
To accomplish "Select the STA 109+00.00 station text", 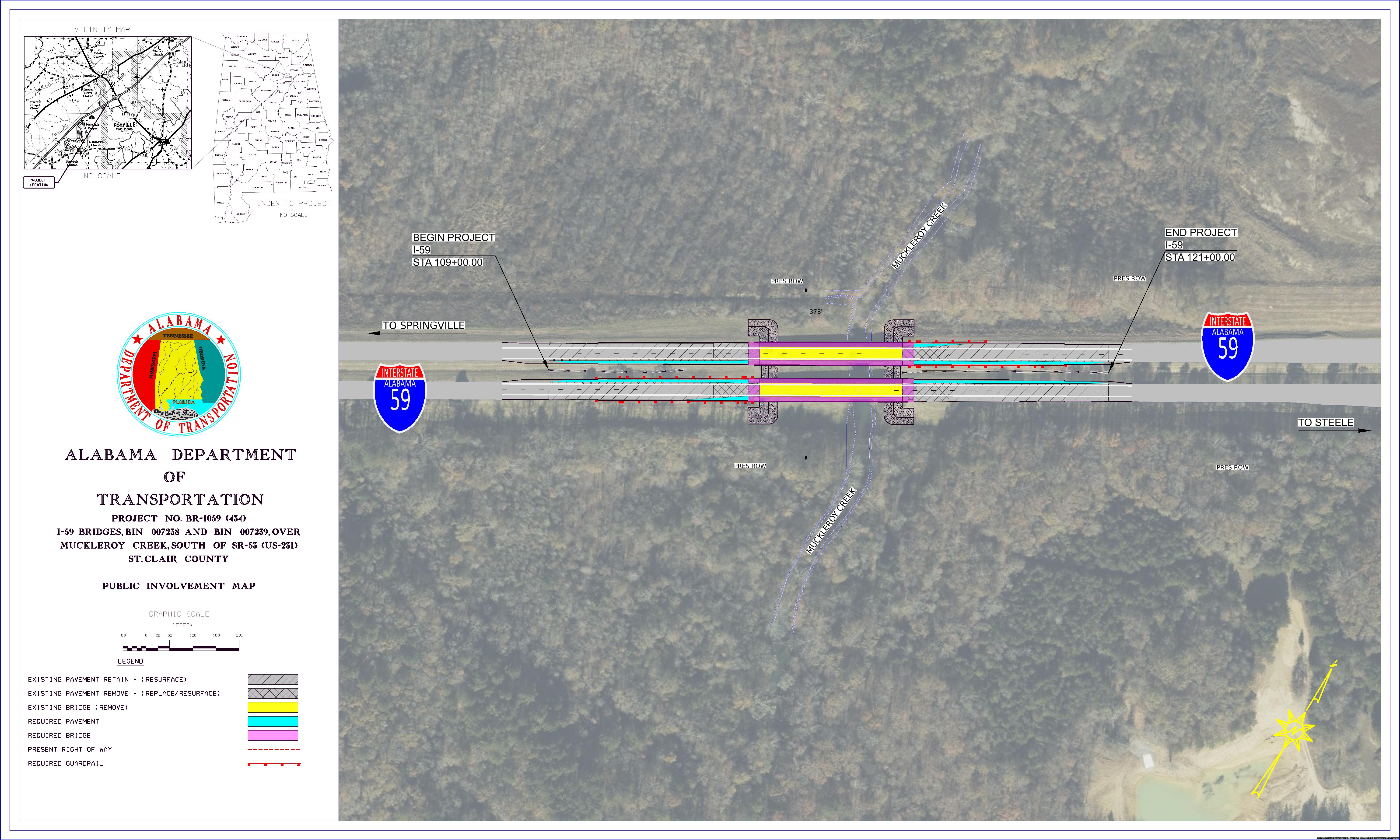I will (448, 263).
